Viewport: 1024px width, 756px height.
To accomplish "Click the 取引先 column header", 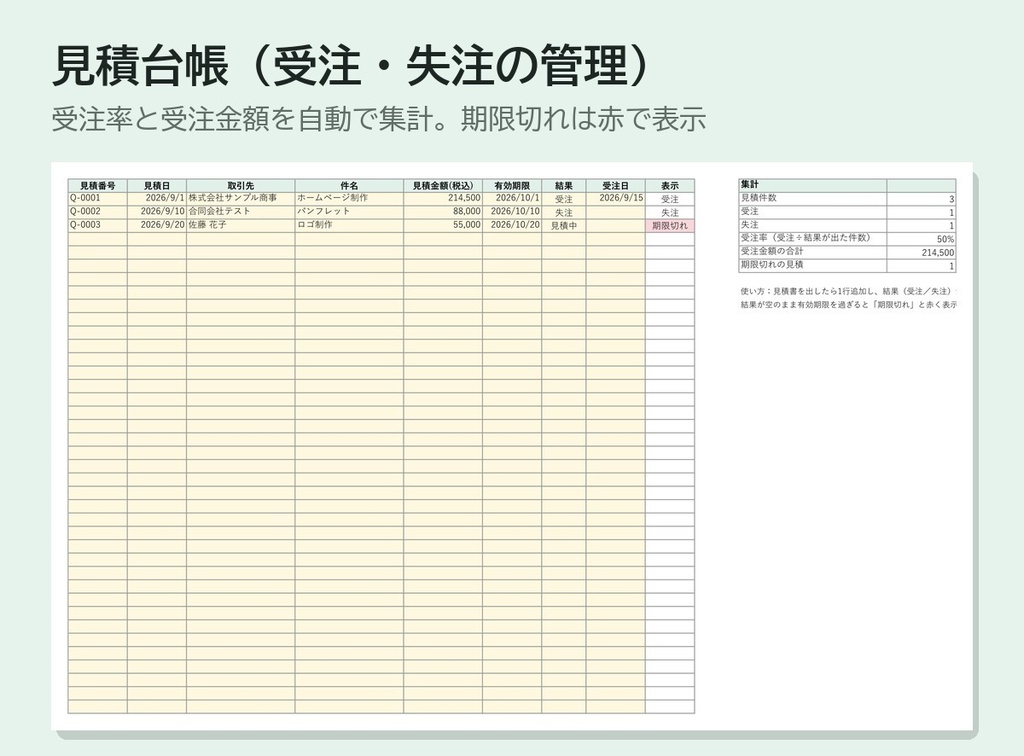I will [x=240, y=185].
